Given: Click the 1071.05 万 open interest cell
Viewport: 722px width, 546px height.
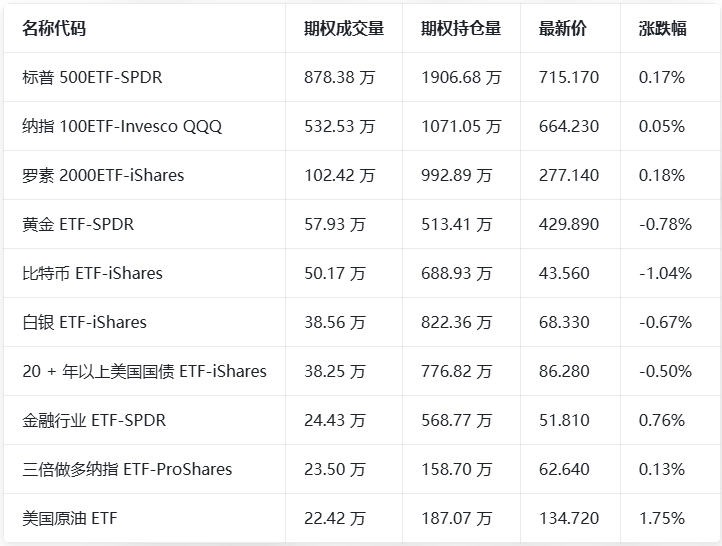Looking at the screenshot, I should point(461,126).
